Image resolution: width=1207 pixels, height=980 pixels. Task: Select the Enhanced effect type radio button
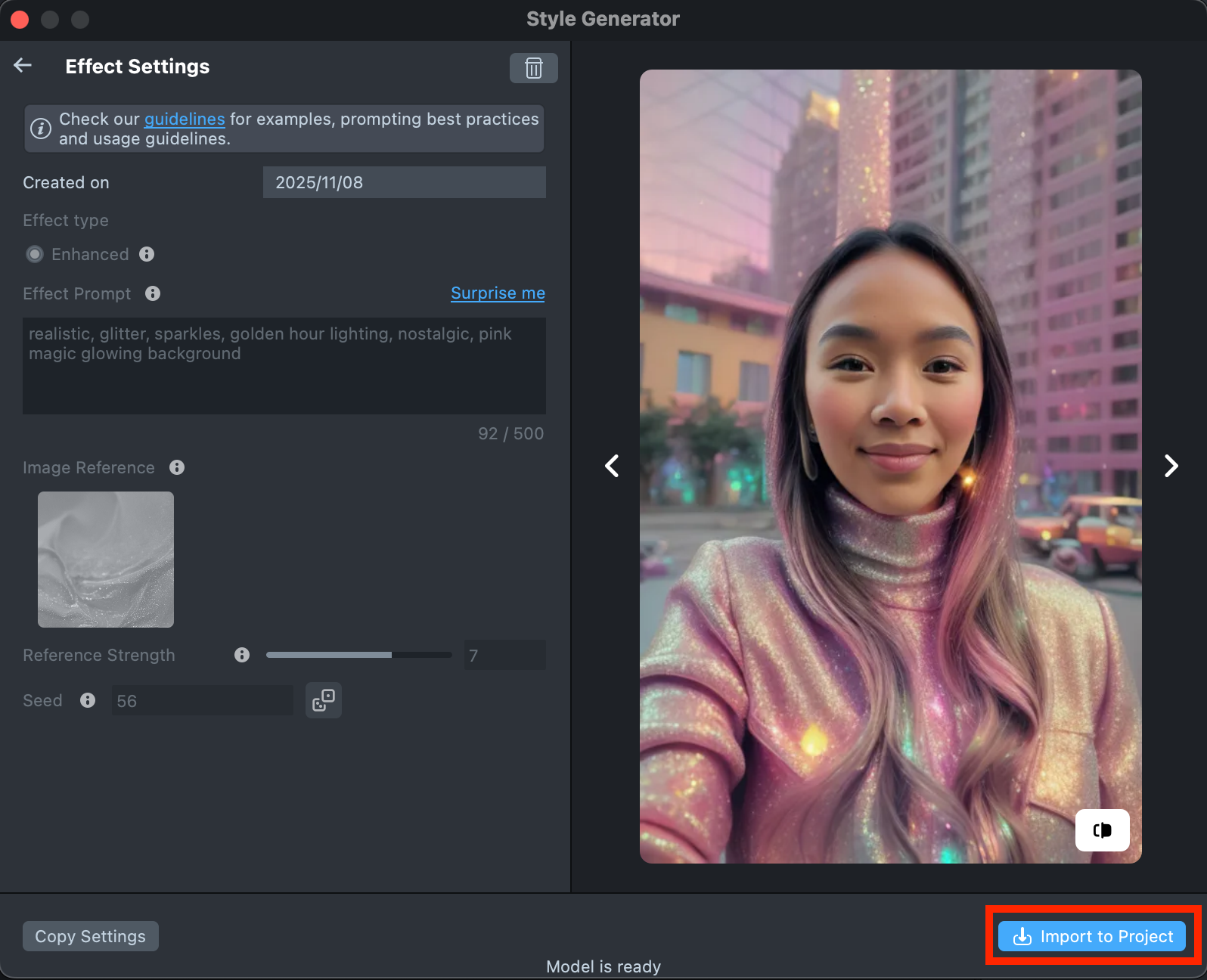[x=35, y=254]
